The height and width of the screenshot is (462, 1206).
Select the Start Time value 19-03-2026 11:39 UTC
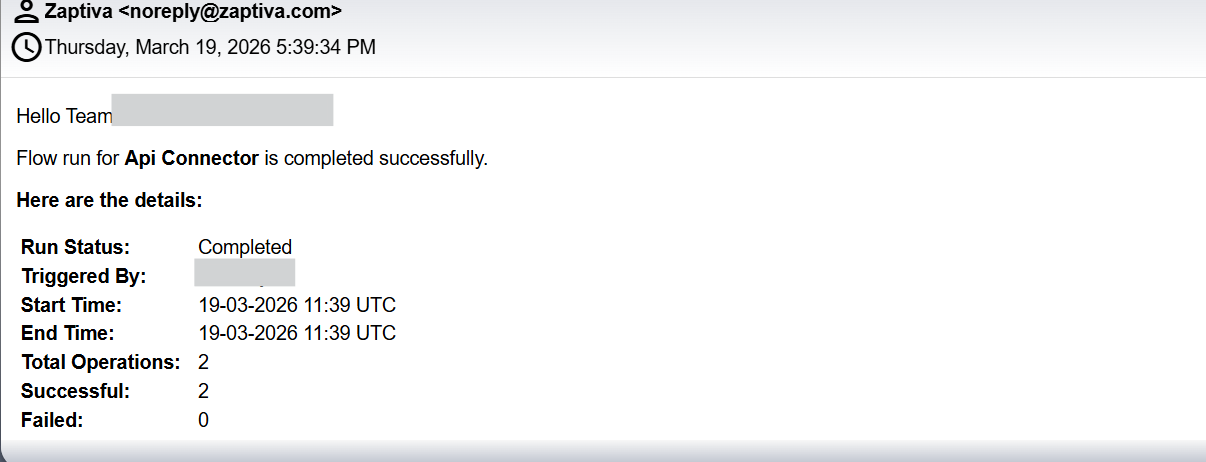297,305
